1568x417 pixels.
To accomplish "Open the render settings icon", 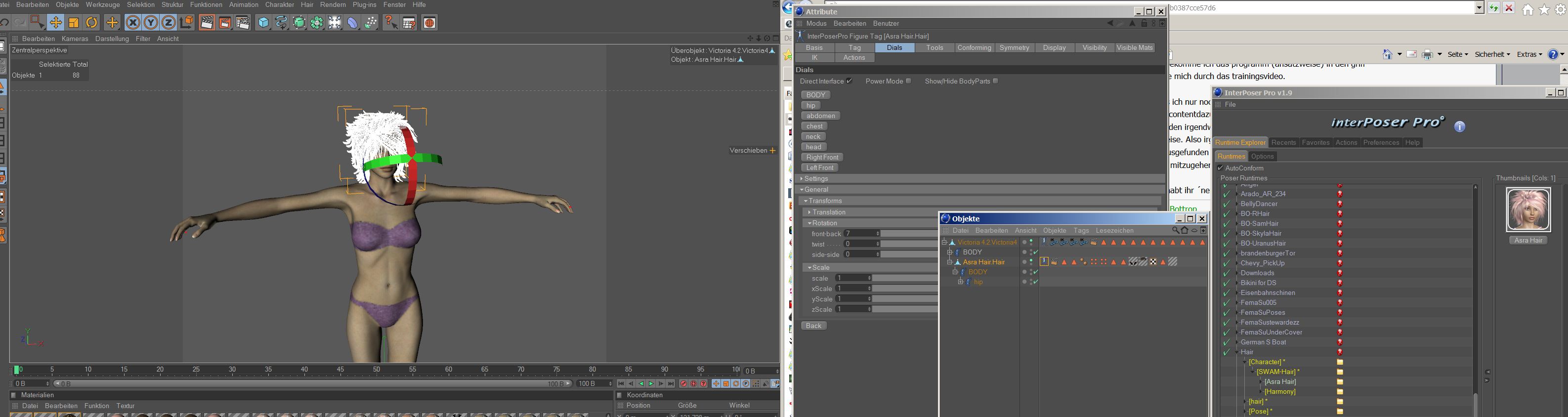I will [243, 23].
